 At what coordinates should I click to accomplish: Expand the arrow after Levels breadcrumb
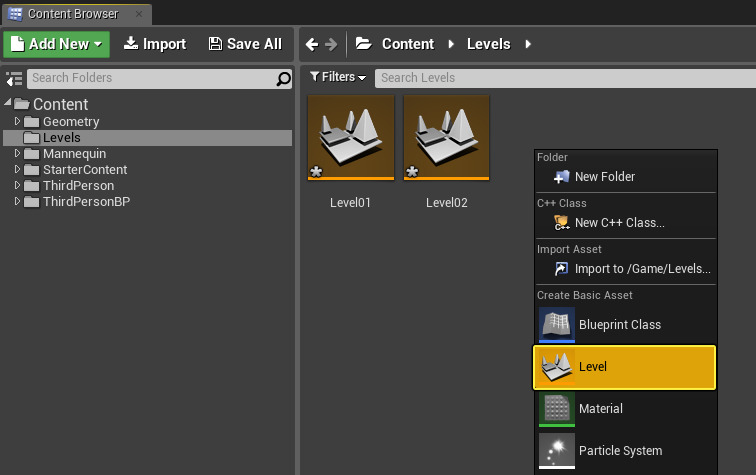[528, 44]
